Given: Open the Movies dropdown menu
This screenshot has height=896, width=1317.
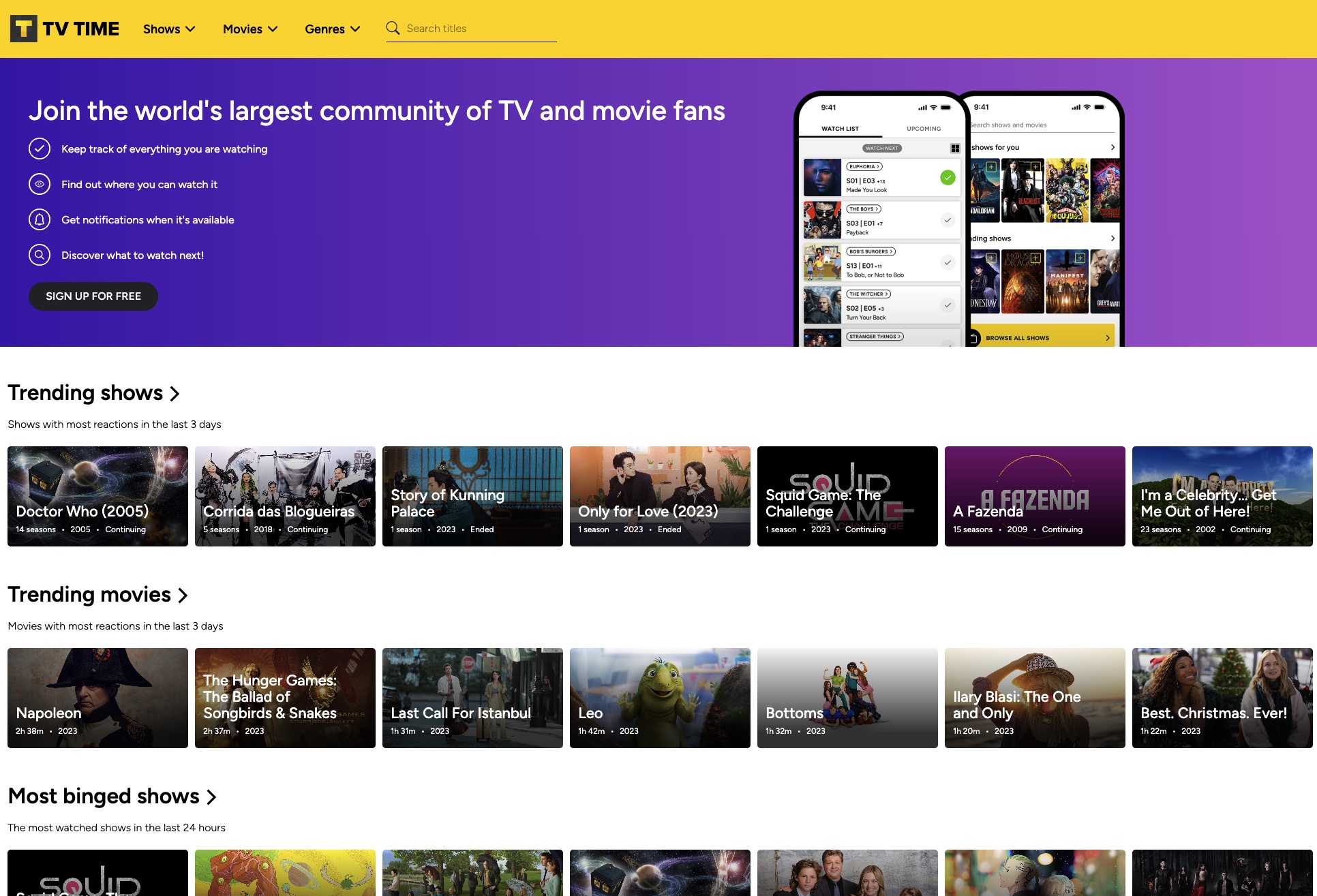Looking at the screenshot, I should pos(250,29).
